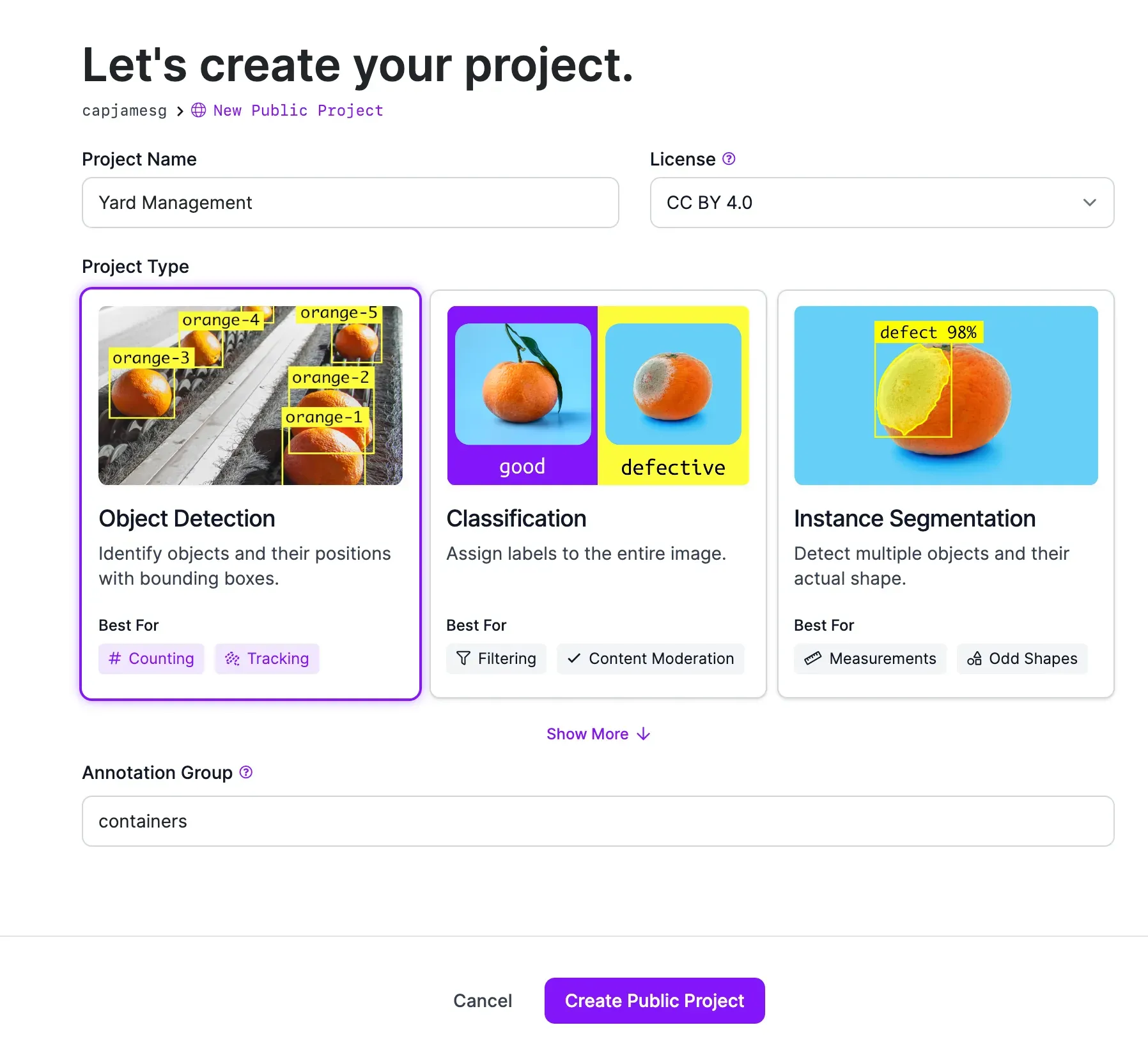Click the License help question icon

point(729,158)
